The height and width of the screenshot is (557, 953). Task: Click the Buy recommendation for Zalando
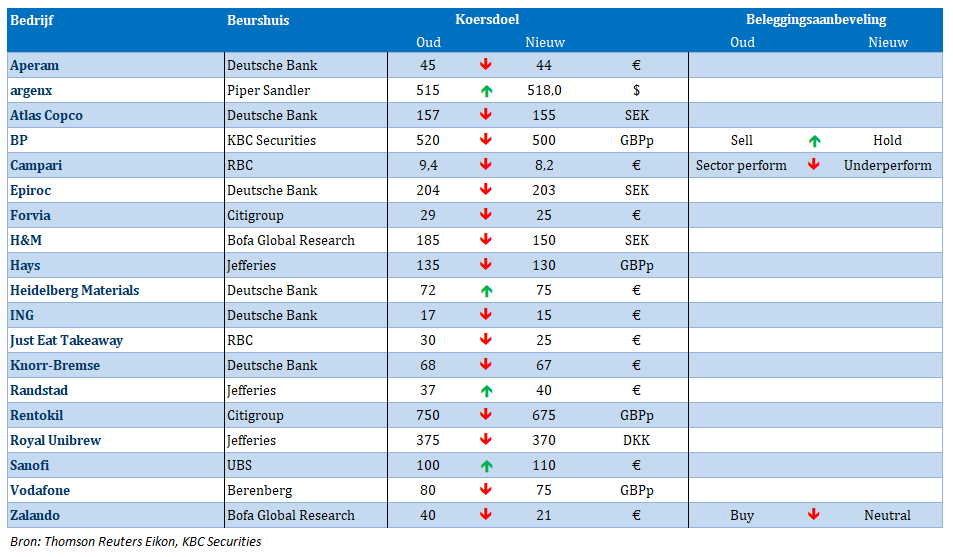[741, 516]
